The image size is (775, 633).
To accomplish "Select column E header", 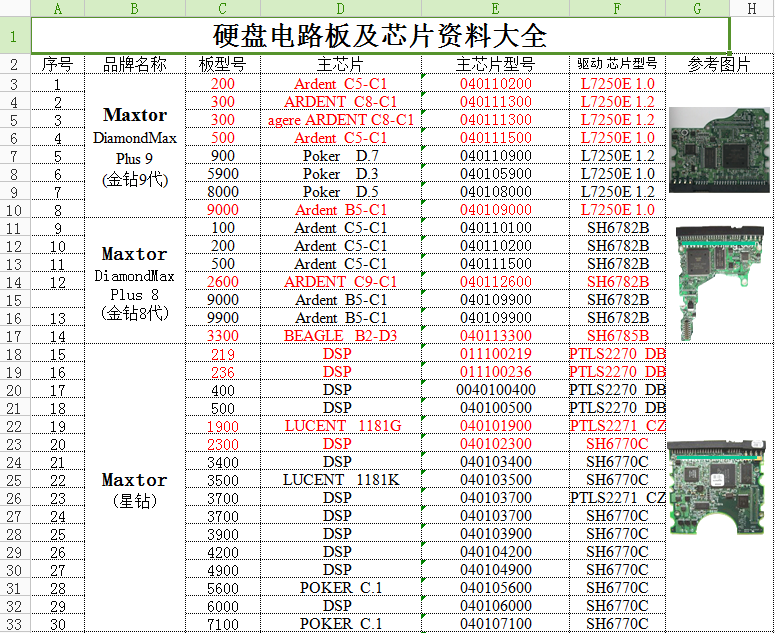I will point(495,8).
